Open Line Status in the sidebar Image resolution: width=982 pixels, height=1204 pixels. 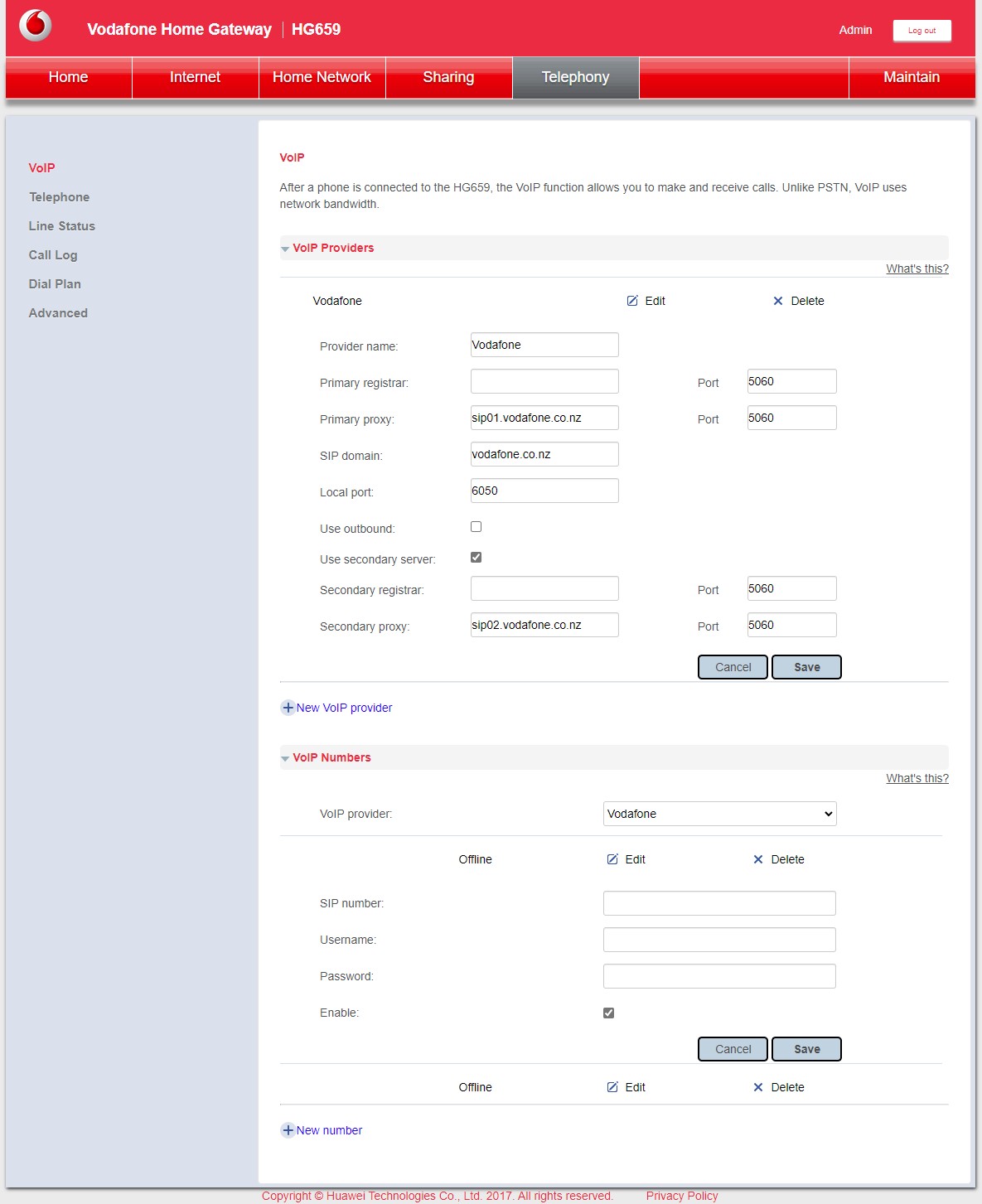click(61, 226)
